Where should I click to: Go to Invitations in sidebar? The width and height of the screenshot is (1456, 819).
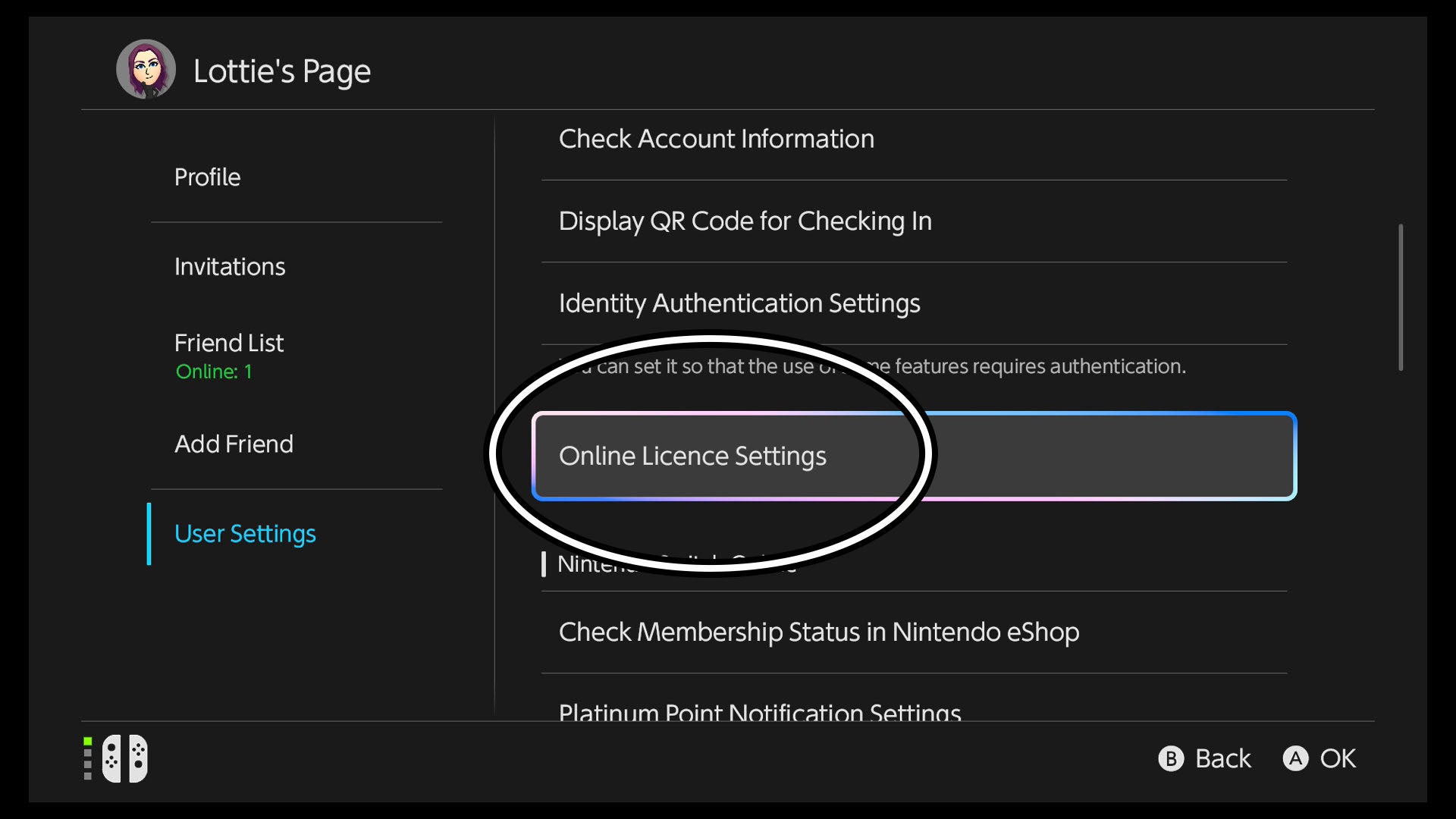pyautogui.click(x=230, y=267)
